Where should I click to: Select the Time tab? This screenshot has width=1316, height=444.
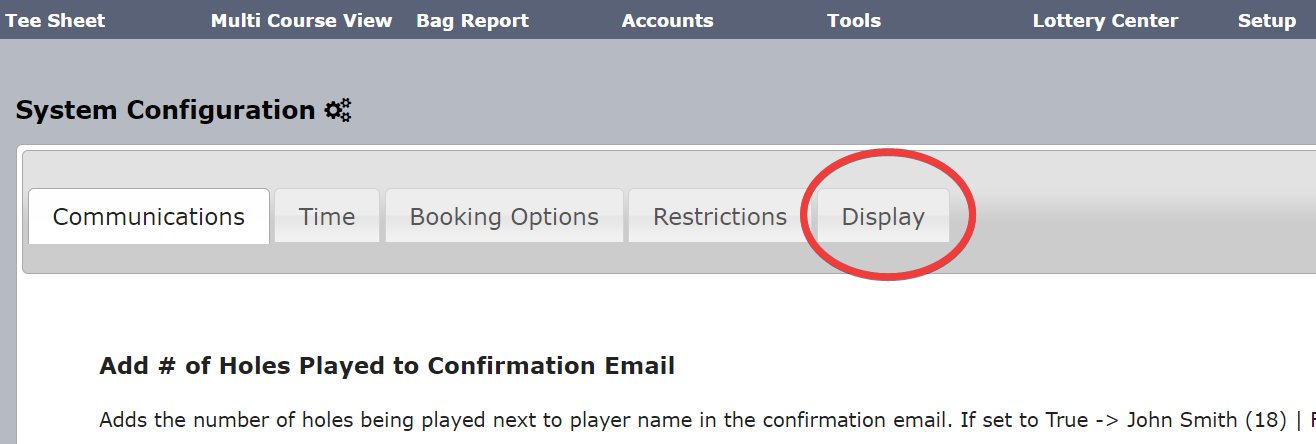(x=327, y=216)
